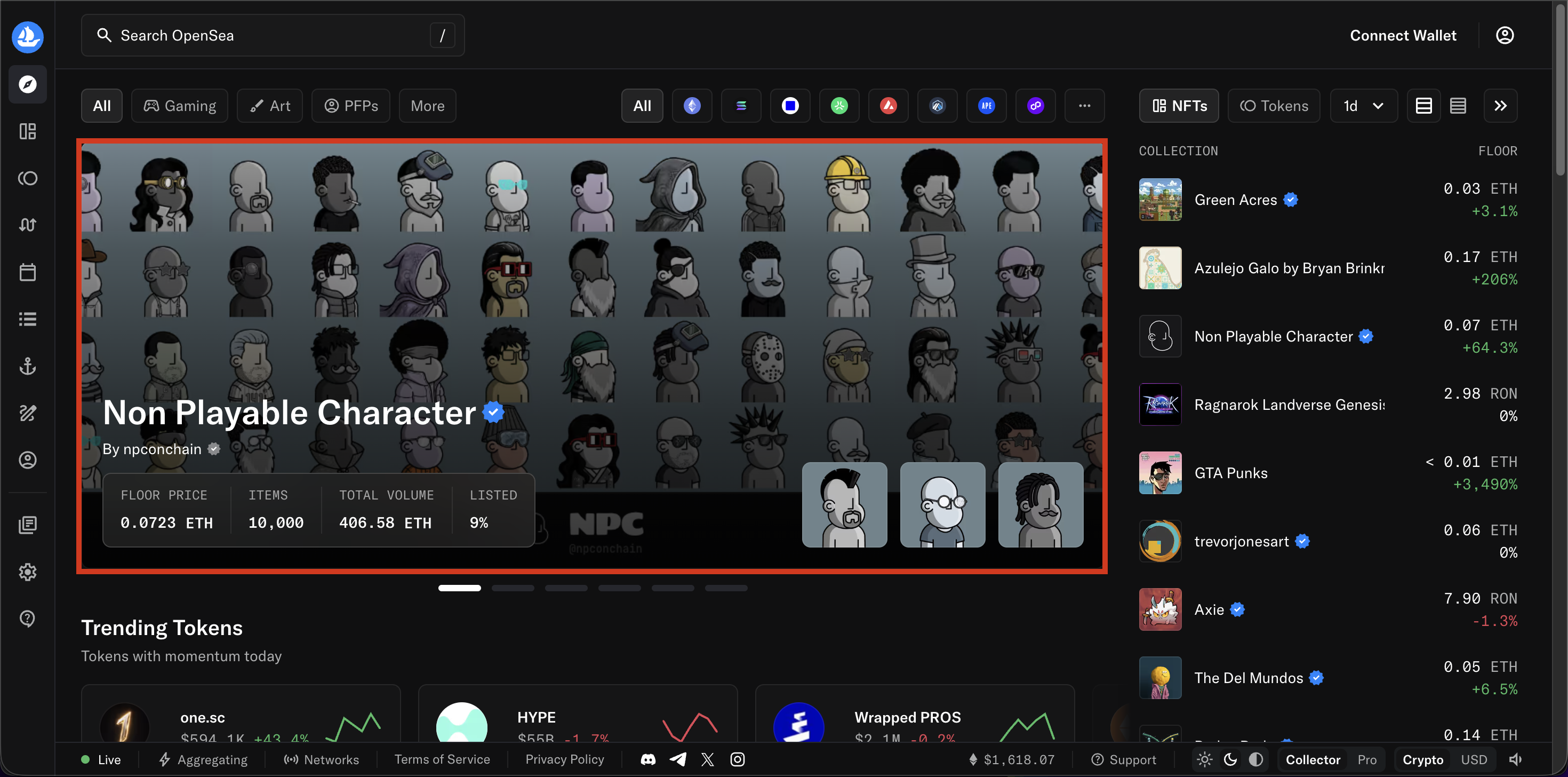Select the All chains filter
1568x777 pixels.
pyautogui.click(x=642, y=106)
